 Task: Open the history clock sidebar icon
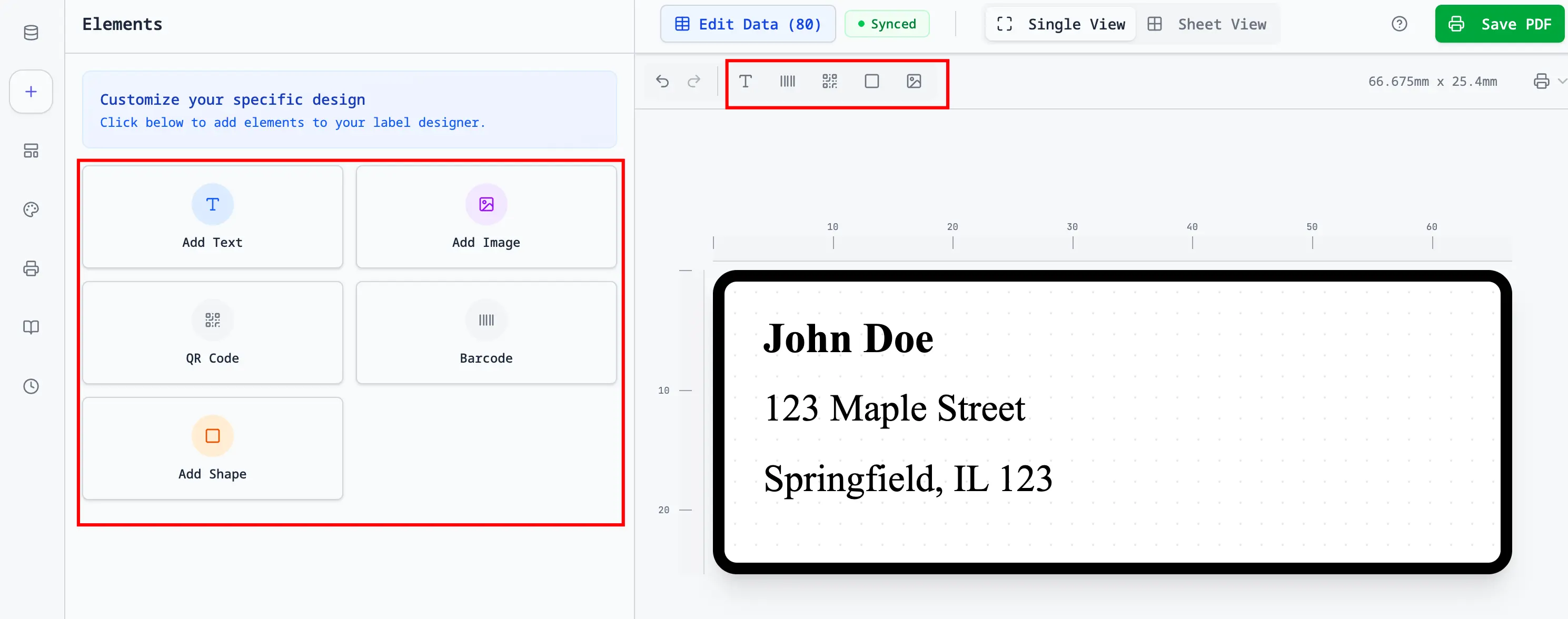[x=31, y=386]
